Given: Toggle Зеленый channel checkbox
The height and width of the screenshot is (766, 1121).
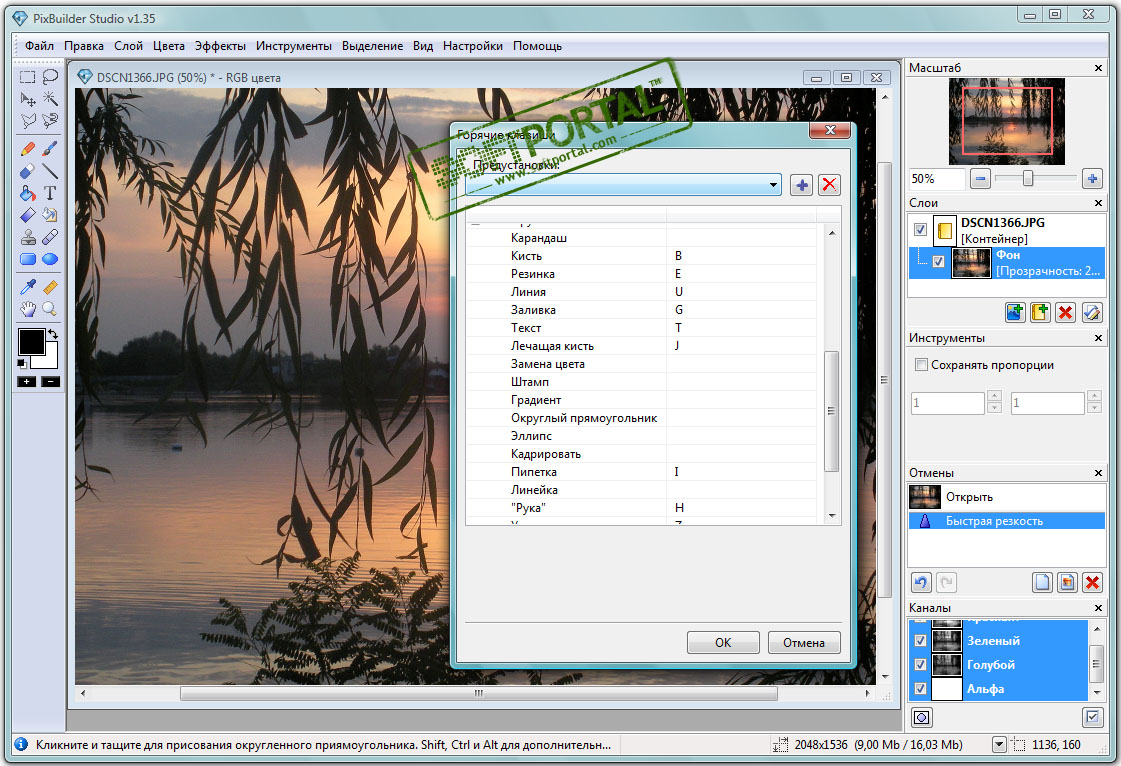Looking at the screenshot, I should coord(920,641).
